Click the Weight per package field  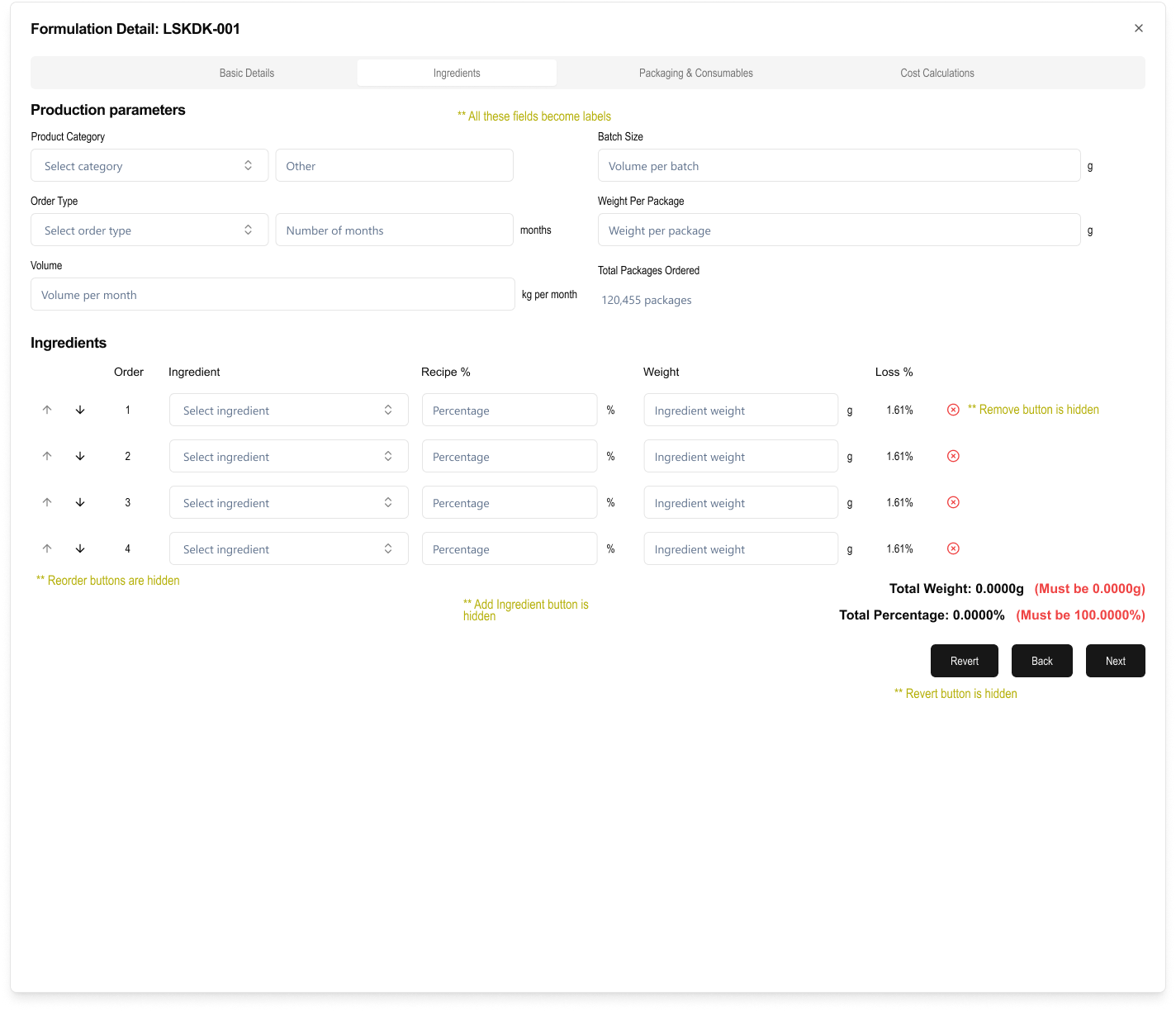839,230
